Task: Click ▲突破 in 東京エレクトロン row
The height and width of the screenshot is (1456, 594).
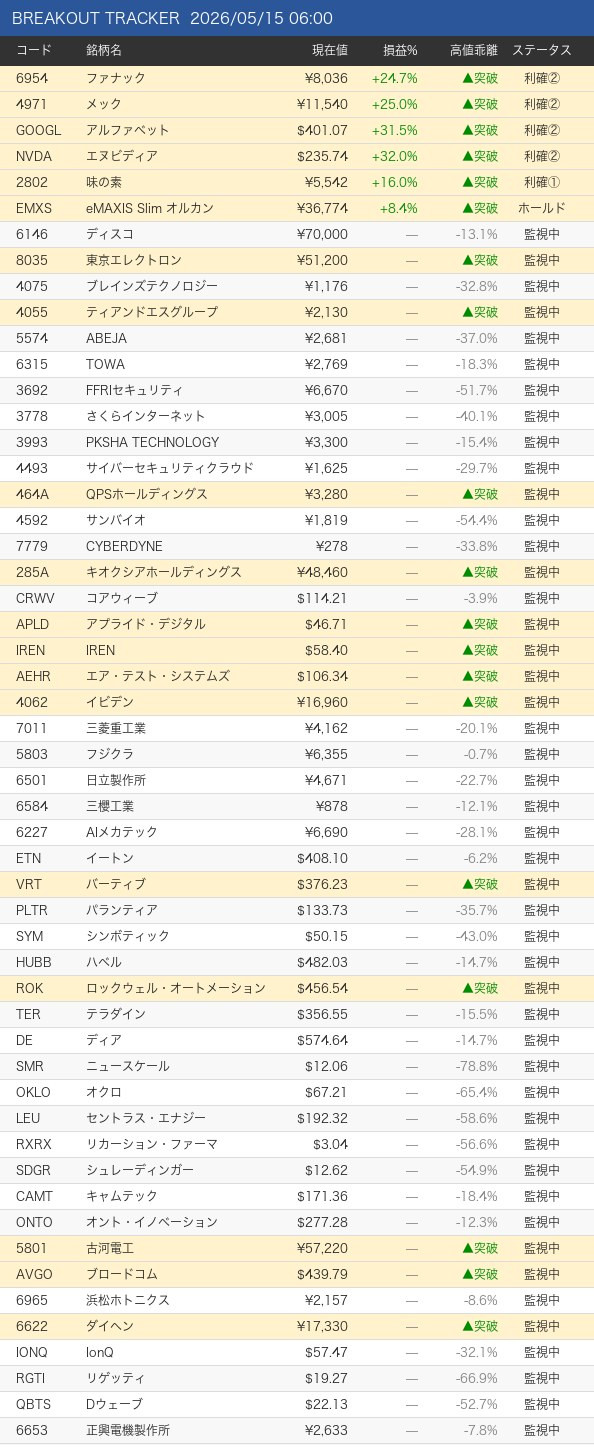Action: (x=480, y=260)
